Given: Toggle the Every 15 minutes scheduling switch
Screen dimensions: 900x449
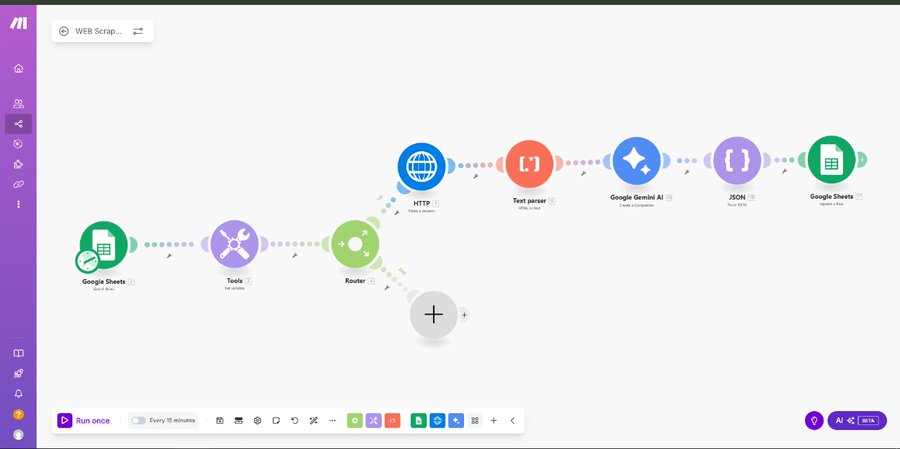Looking at the screenshot, I should click(x=138, y=420).
